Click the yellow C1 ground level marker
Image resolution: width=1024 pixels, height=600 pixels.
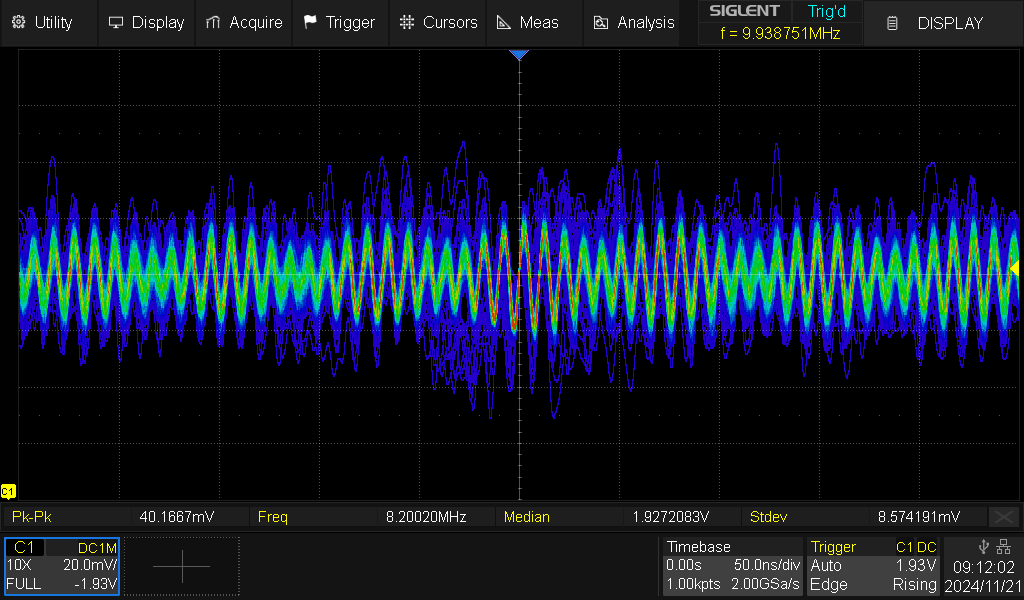pyautogui.click(x=8, y=491)
